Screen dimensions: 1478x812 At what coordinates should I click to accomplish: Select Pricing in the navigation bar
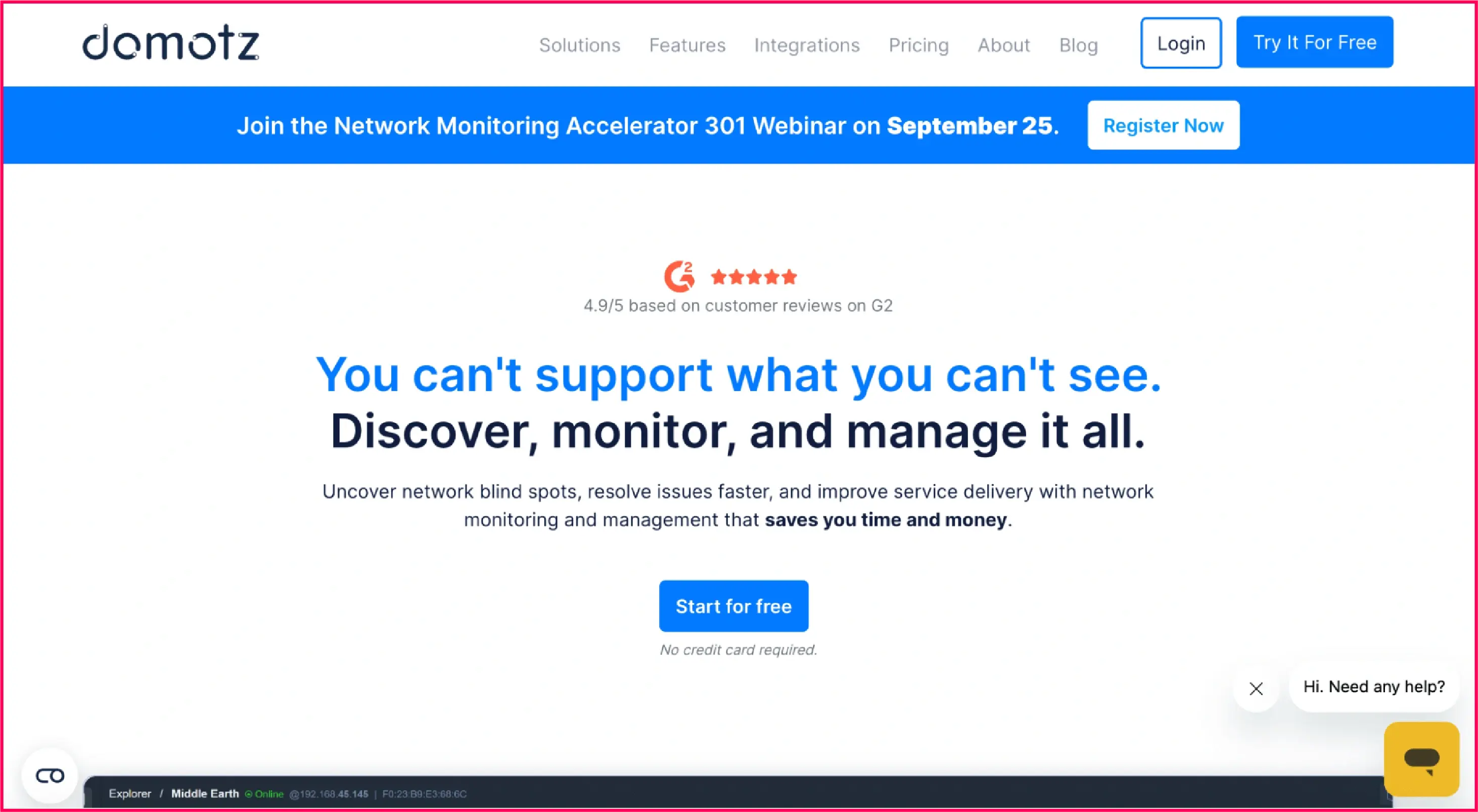[x=918, y=45]
